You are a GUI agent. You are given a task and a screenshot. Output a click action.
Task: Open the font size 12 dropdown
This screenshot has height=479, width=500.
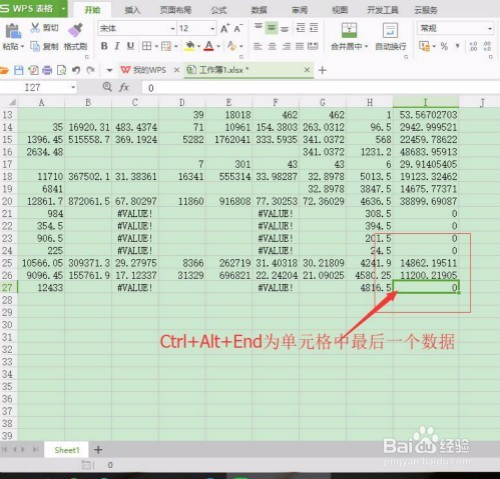[212, 29]
